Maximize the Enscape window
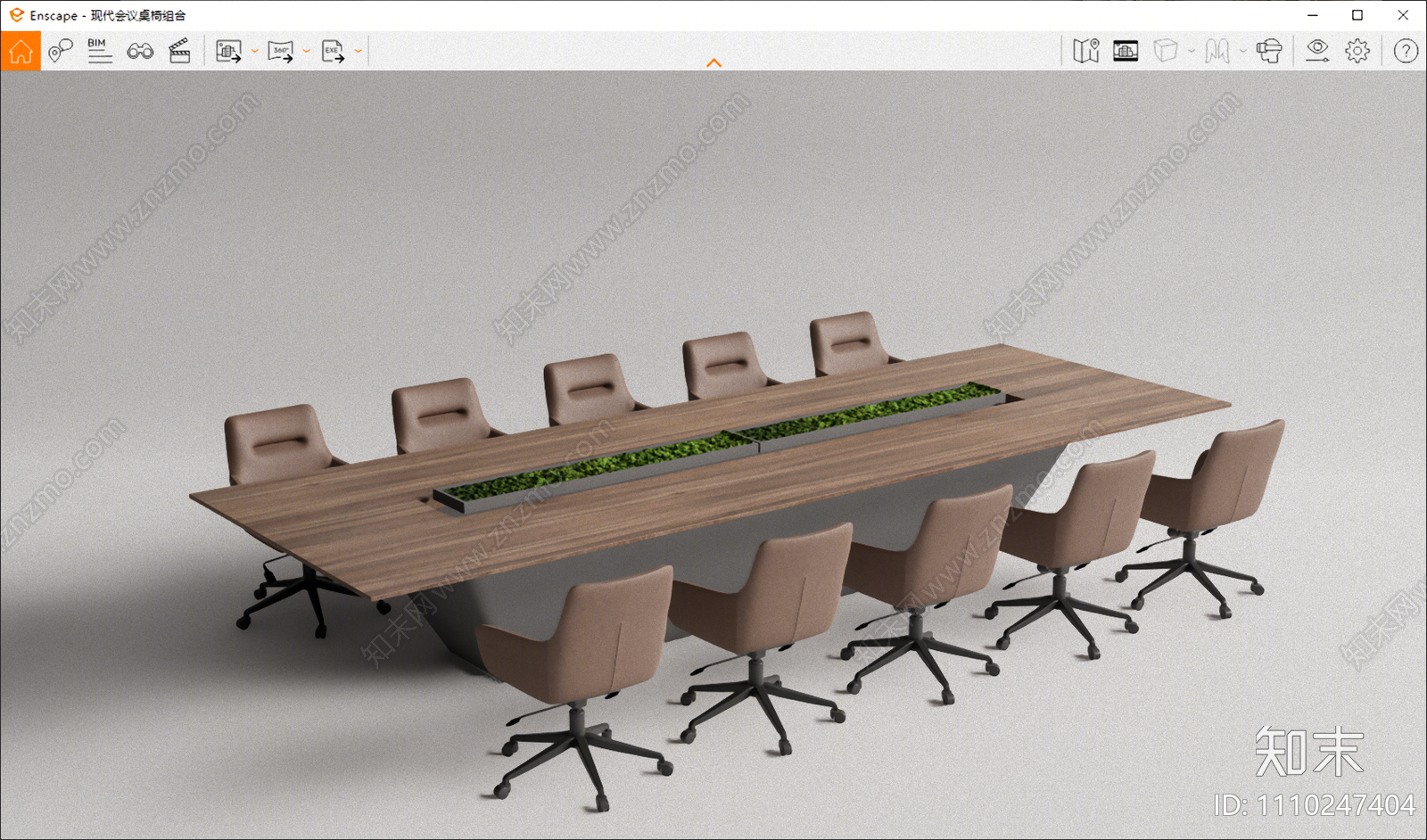 click(1357, 15)
